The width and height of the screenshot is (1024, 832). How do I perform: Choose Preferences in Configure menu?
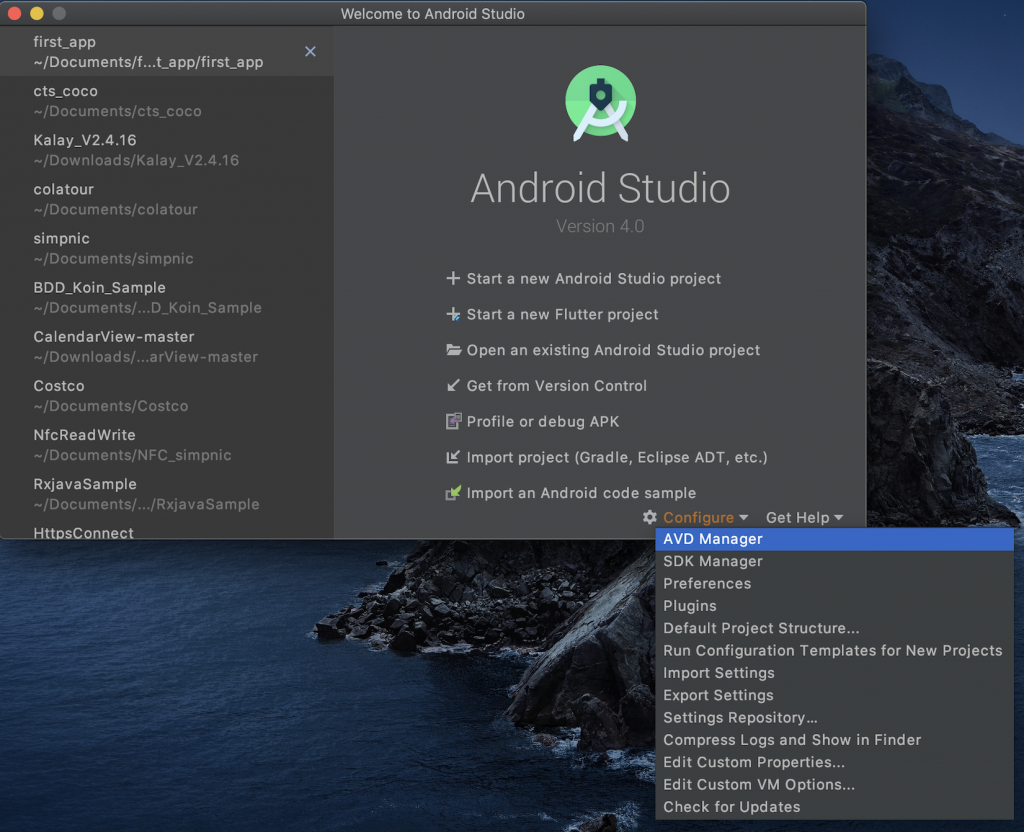[834, 583]
